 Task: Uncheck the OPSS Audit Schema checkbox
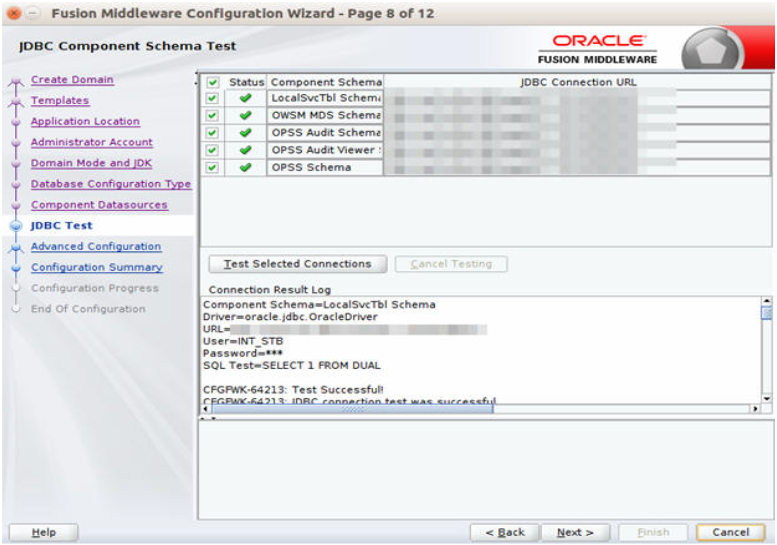(213, 133)
